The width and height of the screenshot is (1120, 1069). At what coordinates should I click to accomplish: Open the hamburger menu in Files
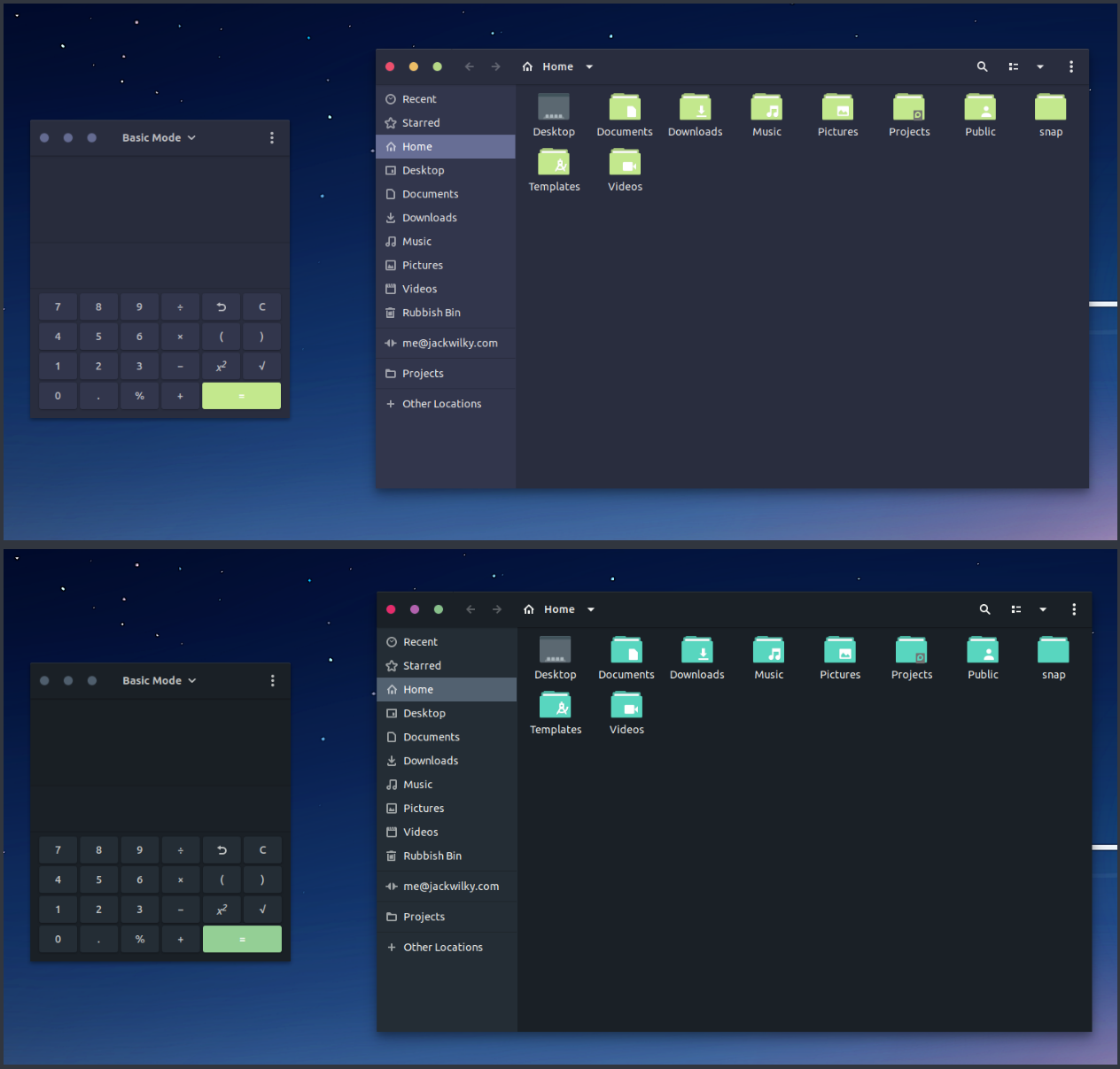click(x=1071, y=66)
